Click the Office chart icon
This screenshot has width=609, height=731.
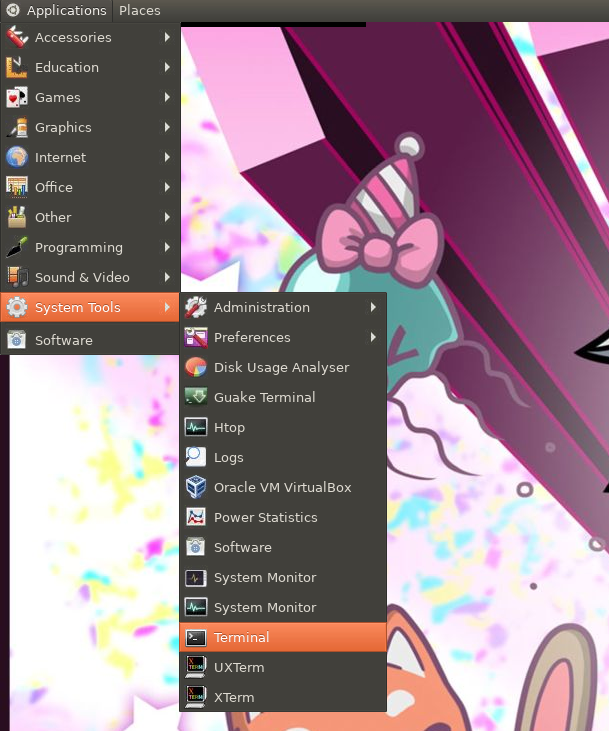pos(17,187)
